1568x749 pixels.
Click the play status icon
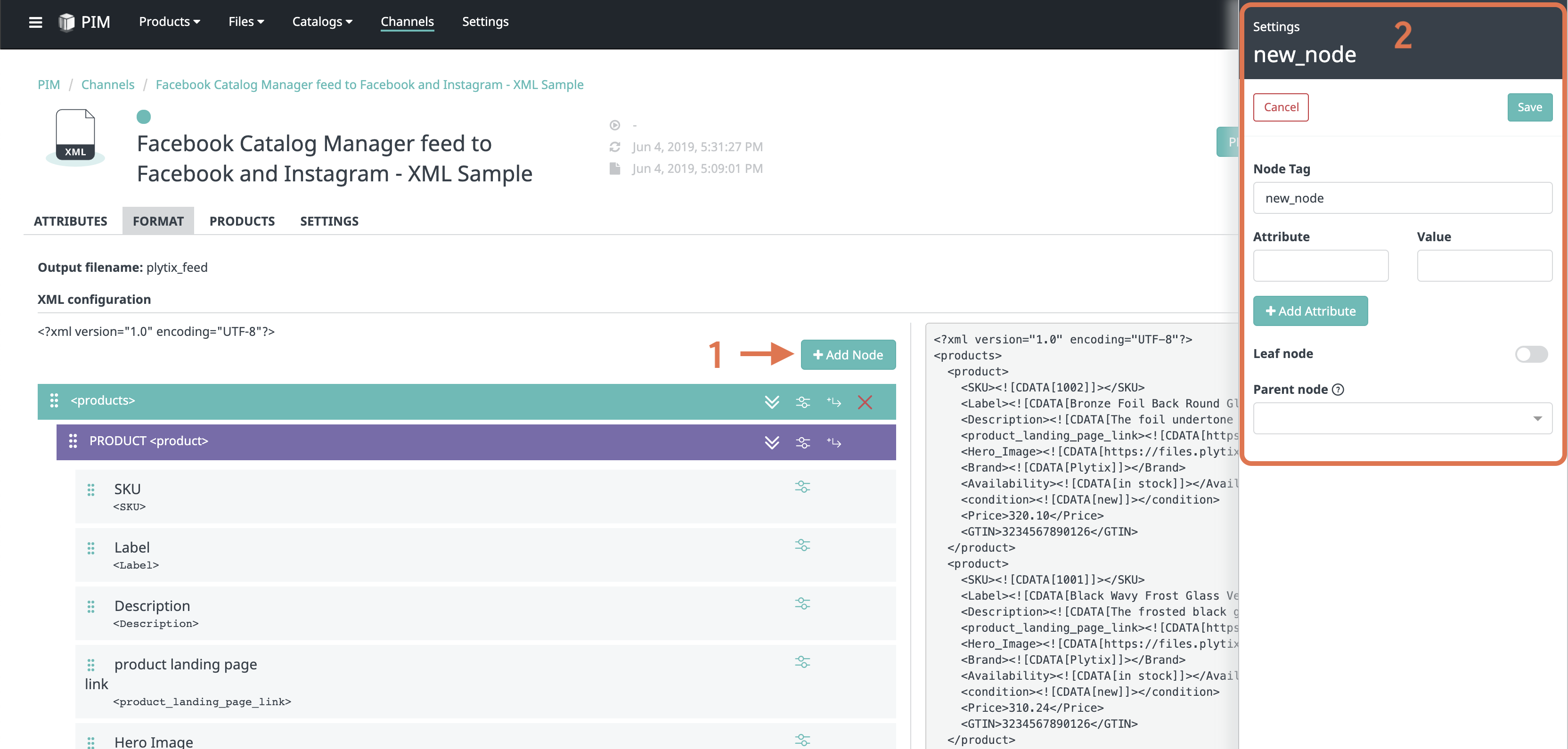[615, 125]
